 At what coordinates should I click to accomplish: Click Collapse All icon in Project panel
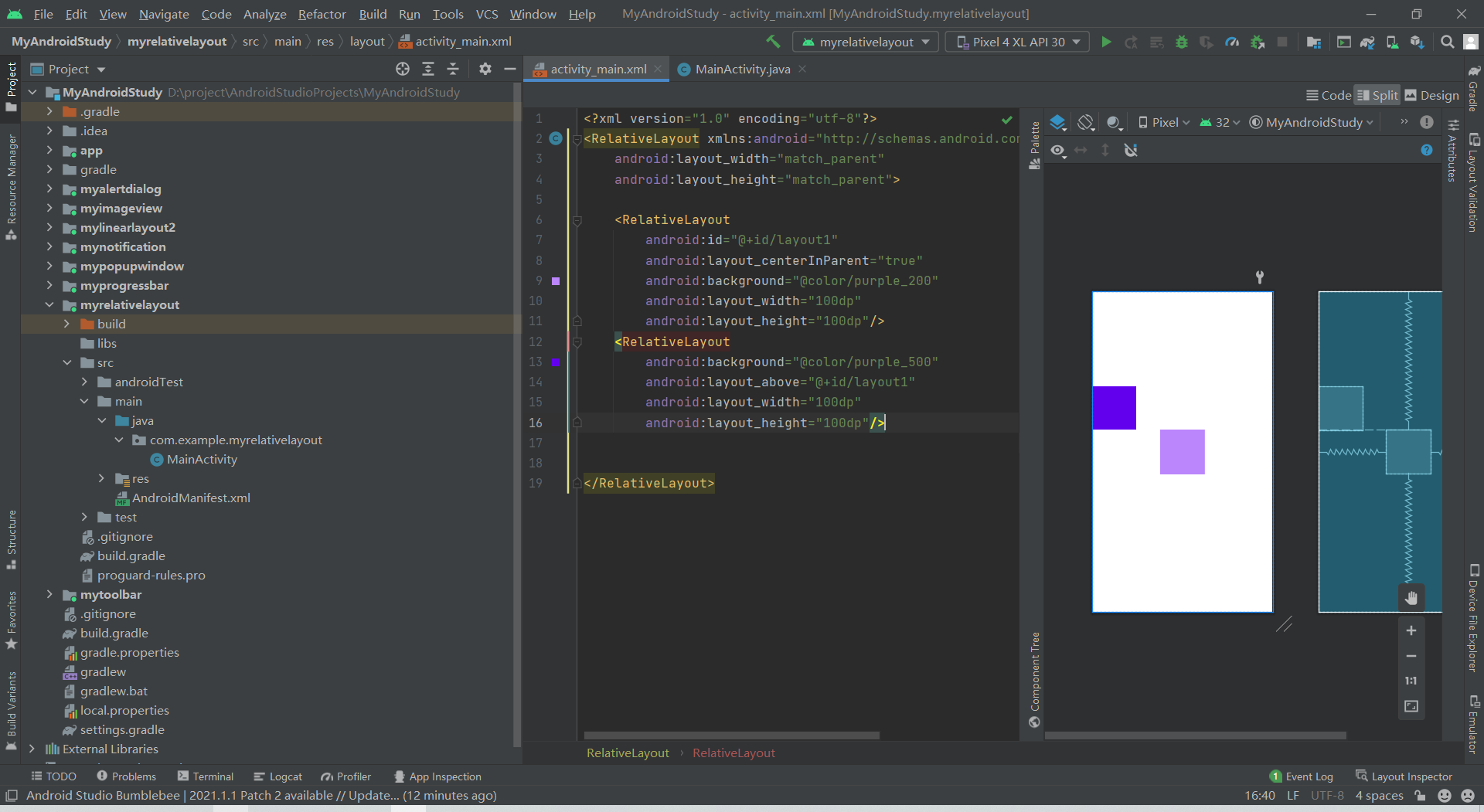[453, 69]
